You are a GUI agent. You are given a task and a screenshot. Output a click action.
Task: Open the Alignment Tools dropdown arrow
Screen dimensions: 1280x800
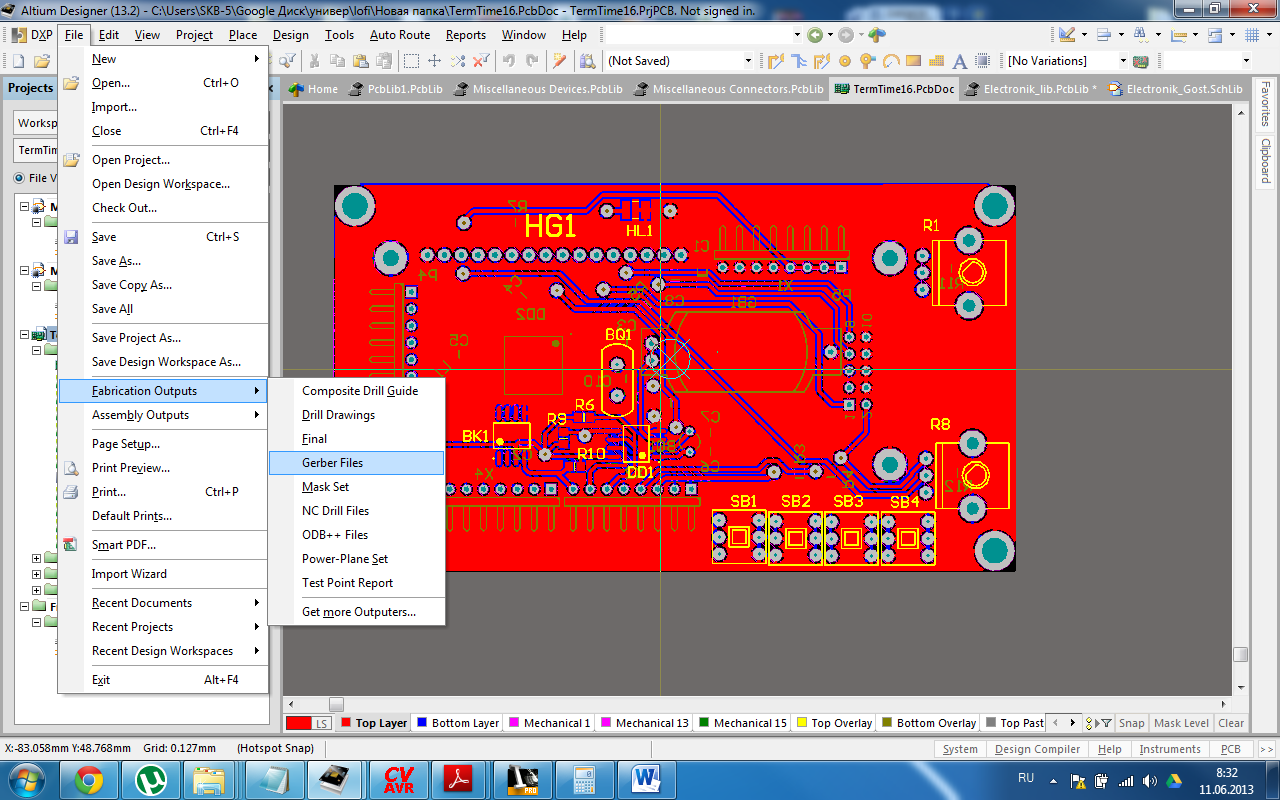coord(1121,34)
